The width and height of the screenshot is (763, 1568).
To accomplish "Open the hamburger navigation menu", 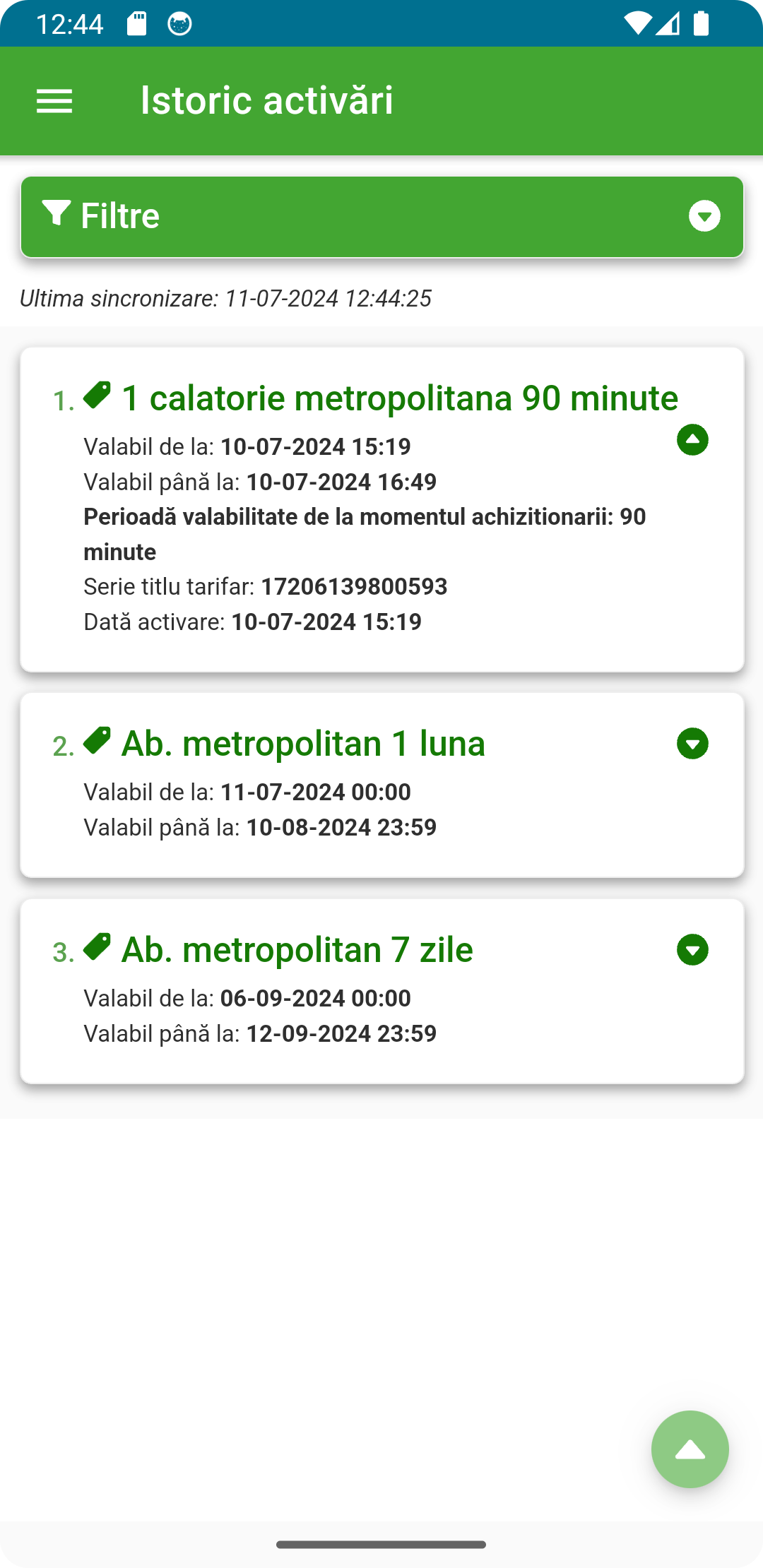I will pyautogui.click(x=54, y=101).
